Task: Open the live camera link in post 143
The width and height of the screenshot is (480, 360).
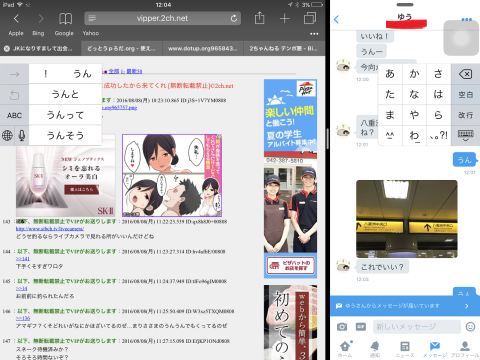Action: (50, 229)
